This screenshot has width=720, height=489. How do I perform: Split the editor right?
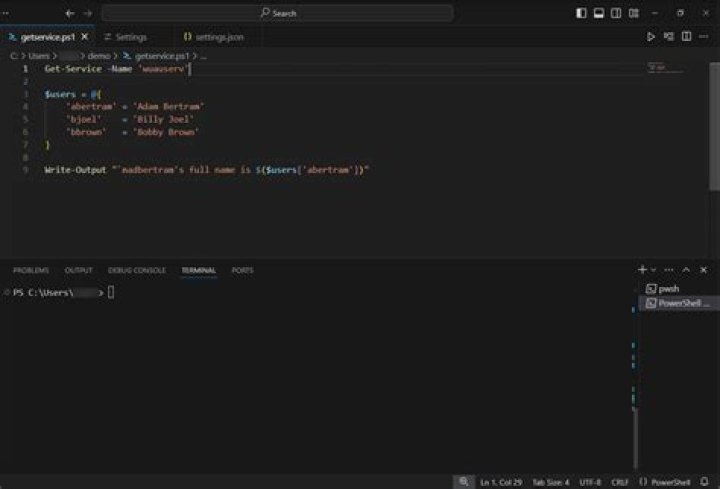(686, 37)
